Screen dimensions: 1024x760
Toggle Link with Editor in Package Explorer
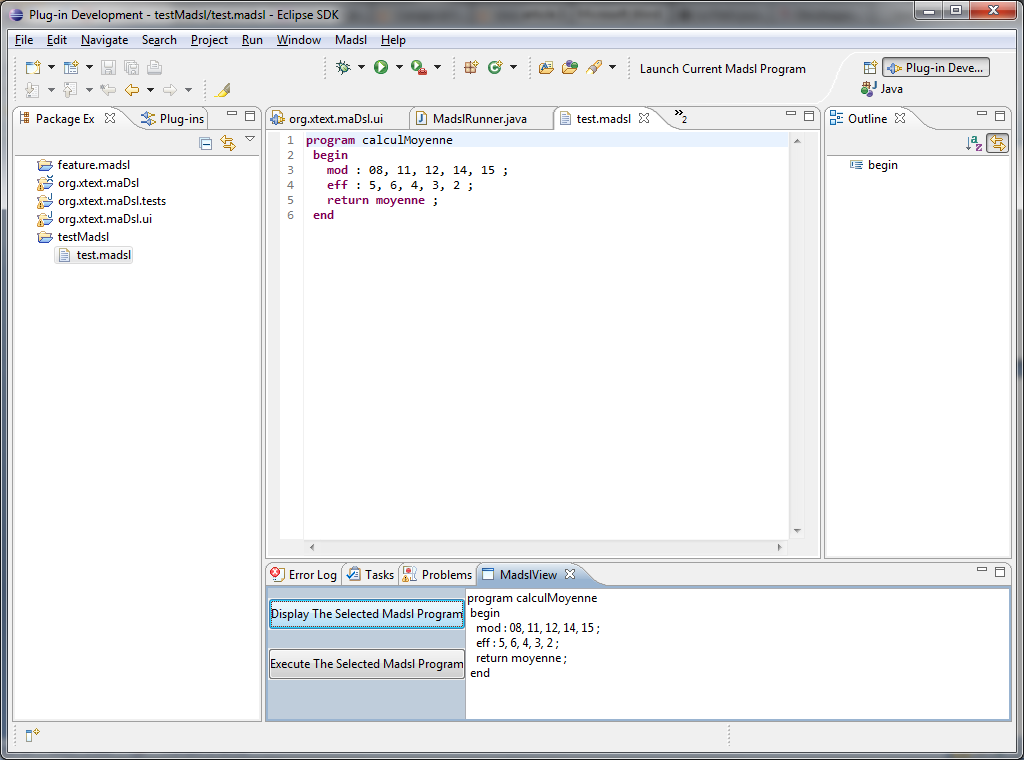pos(227,143)
